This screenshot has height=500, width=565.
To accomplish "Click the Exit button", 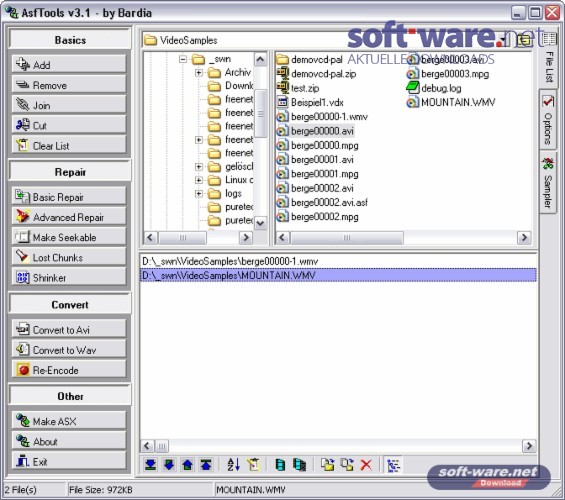I will (x=69, y=461).
